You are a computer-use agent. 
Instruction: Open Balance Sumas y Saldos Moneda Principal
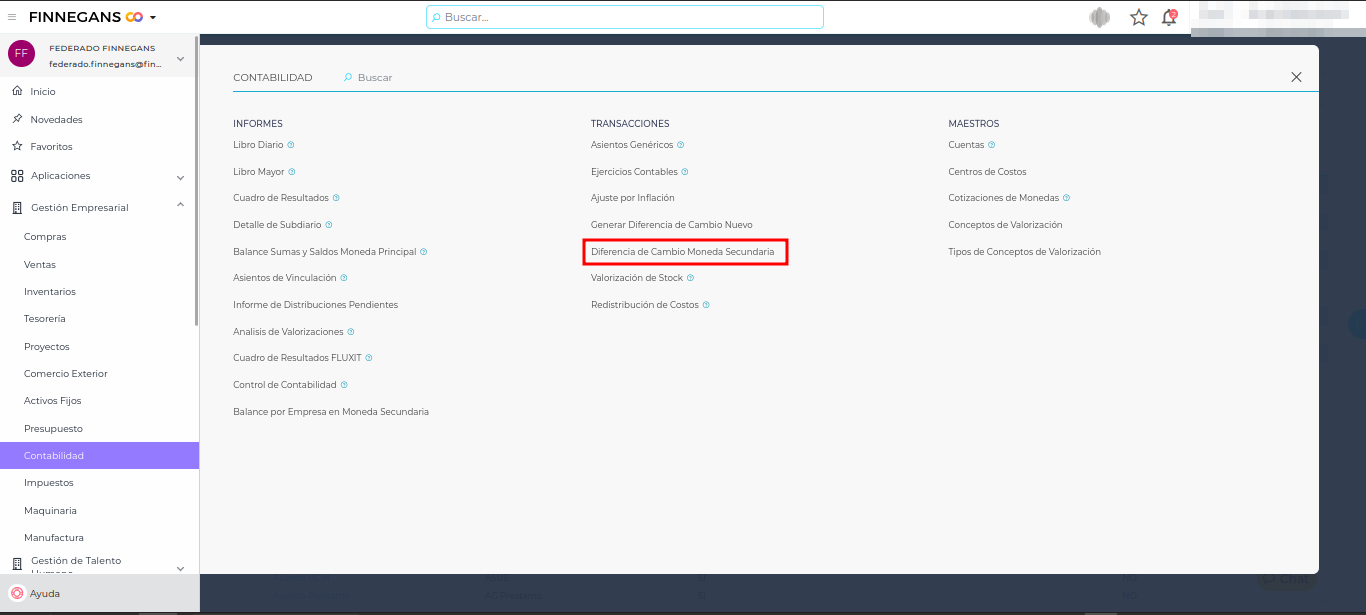325,252
